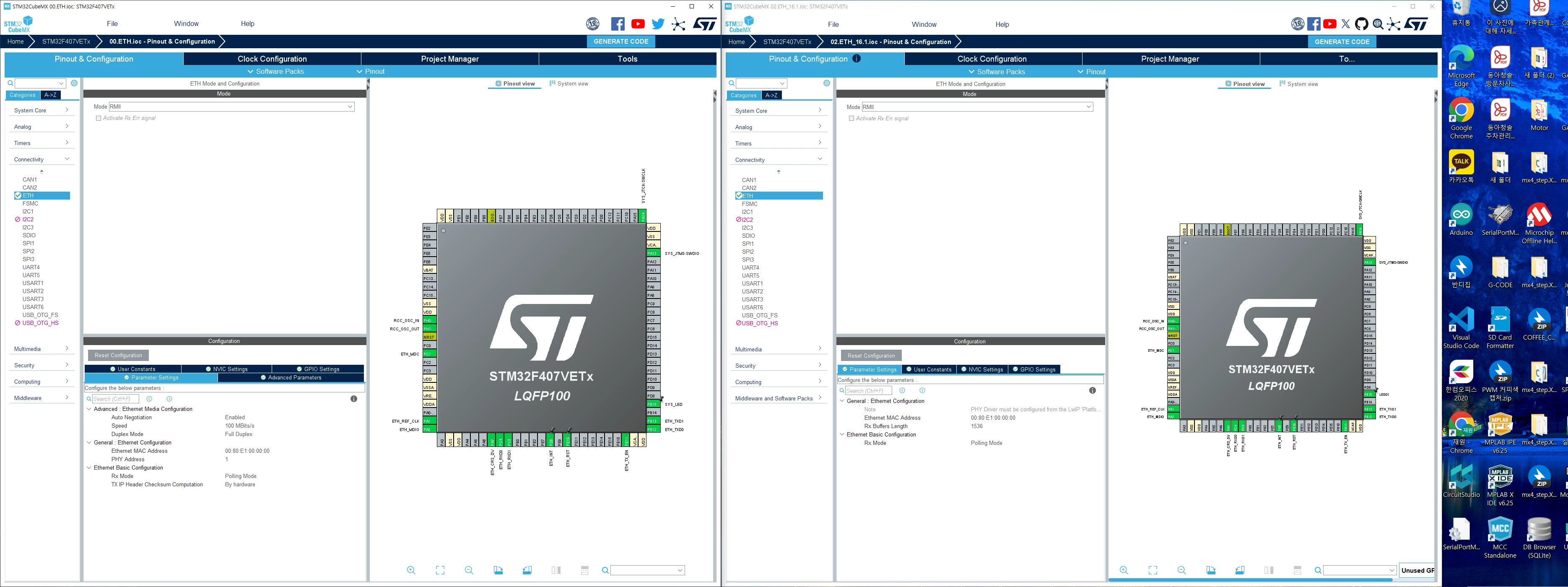The height and width of the screenshot is (587, 1568).
Task: Click the GitHub icon in right CubeMX window
Action: [x=1362, y=24]
